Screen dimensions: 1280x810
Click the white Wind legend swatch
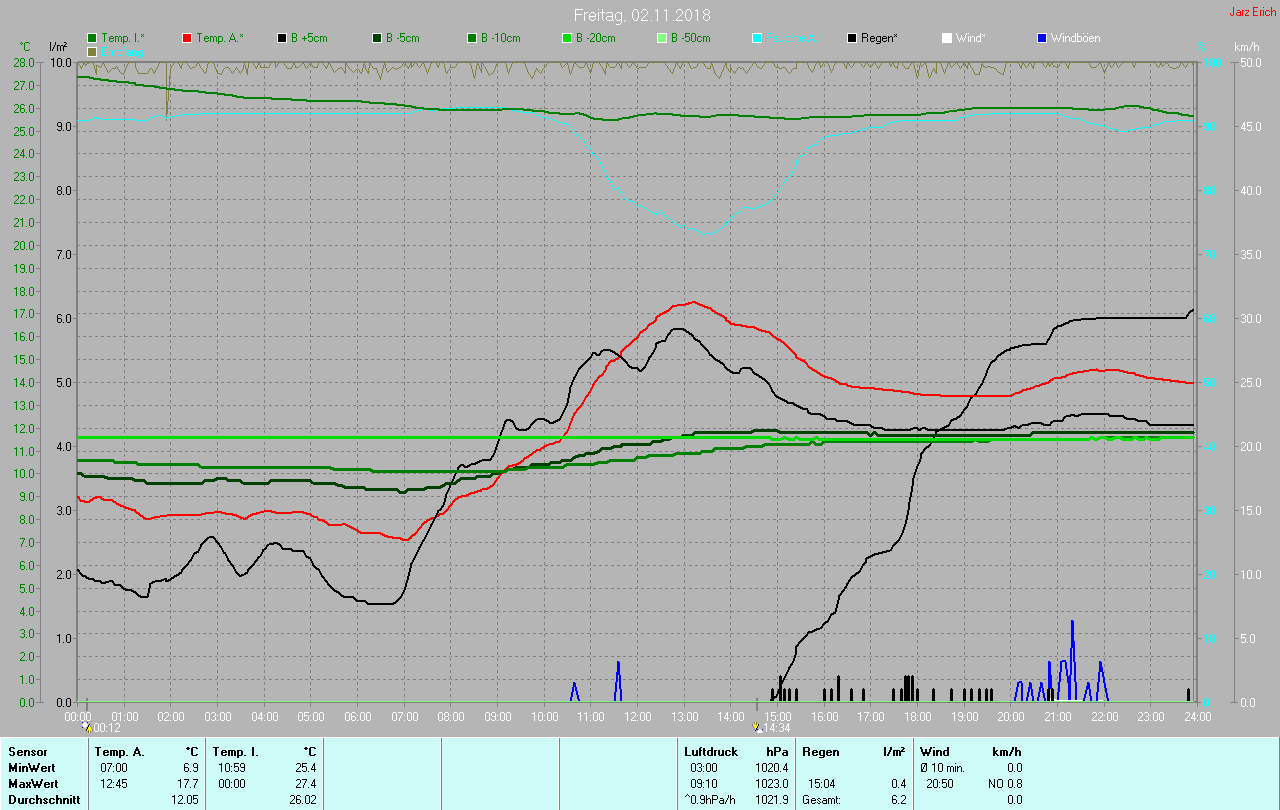[x=947, y=38]
